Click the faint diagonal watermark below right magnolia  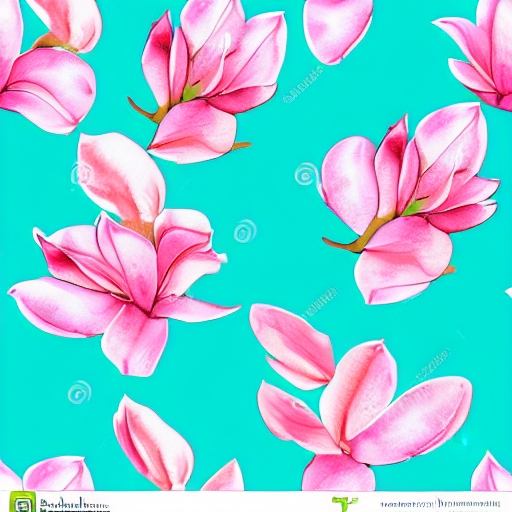point(319,303)
